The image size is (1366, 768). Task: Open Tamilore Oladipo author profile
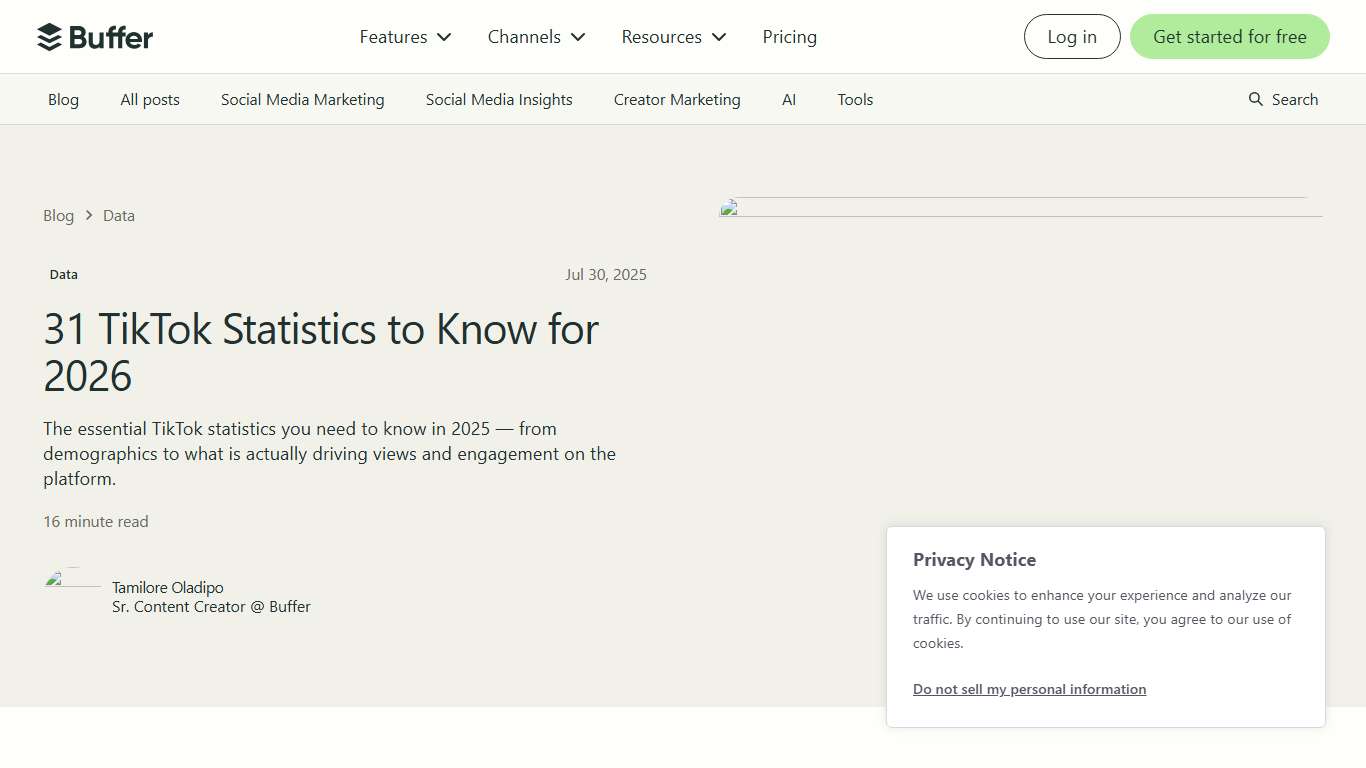[168, 587]
